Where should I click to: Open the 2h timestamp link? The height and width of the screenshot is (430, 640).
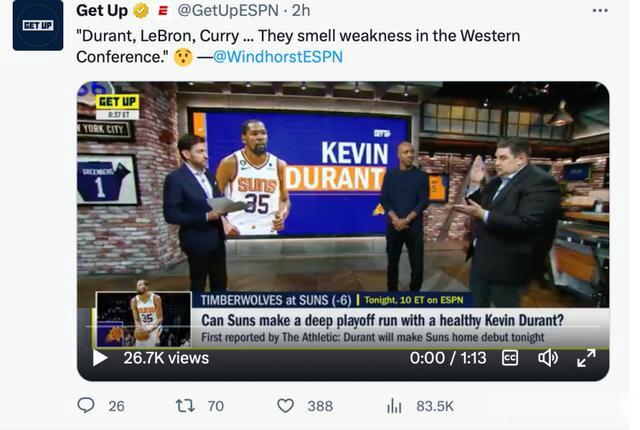(x=300, y=11)
